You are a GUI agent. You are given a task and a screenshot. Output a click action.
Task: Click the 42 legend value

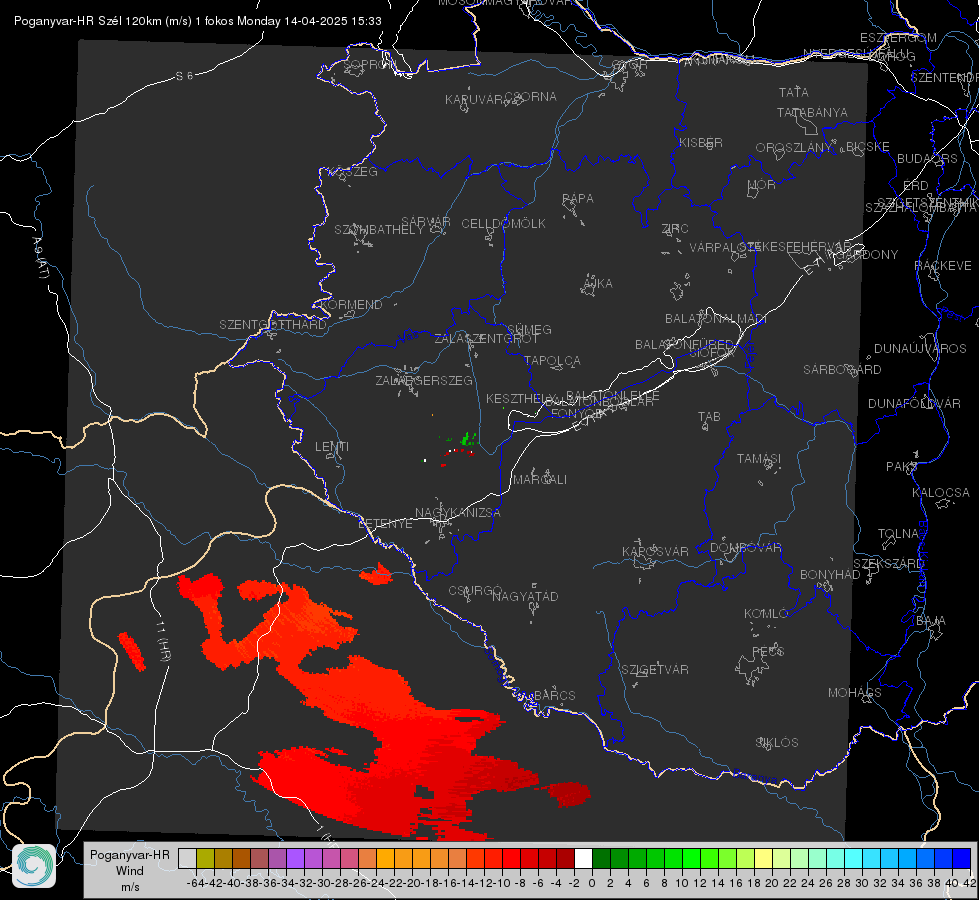click(970, 883)
